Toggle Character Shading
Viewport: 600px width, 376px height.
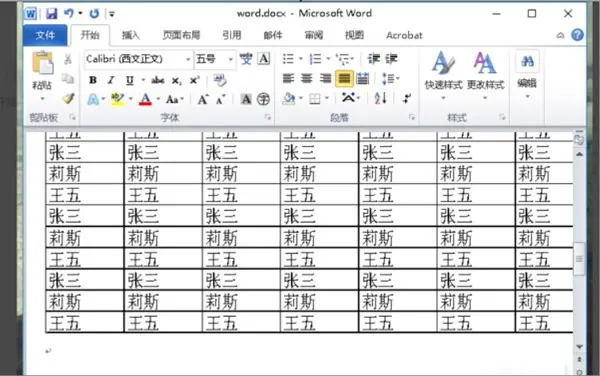(x=246, y=99)
